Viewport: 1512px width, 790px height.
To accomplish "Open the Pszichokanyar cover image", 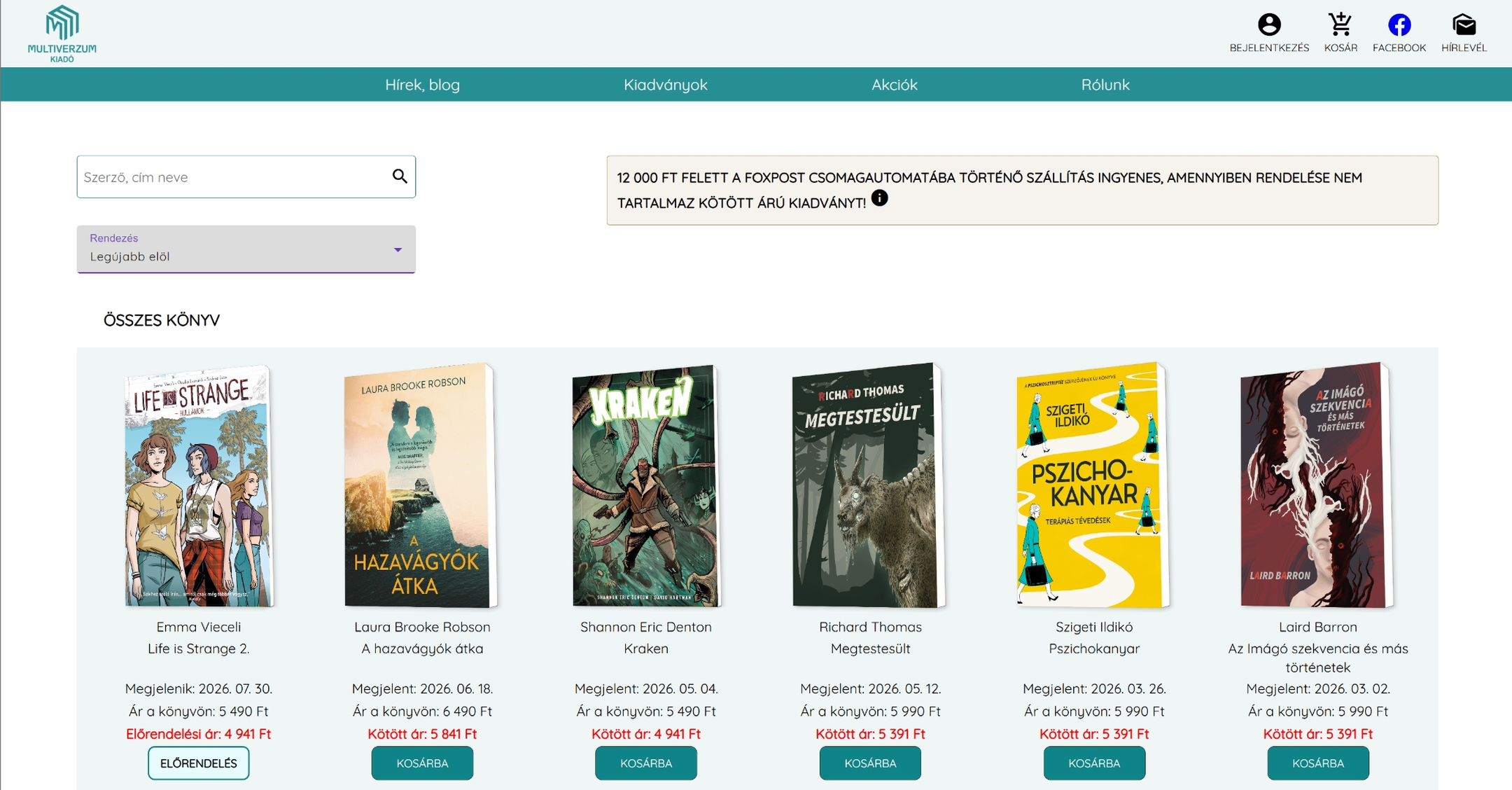I will [1094, 485].
